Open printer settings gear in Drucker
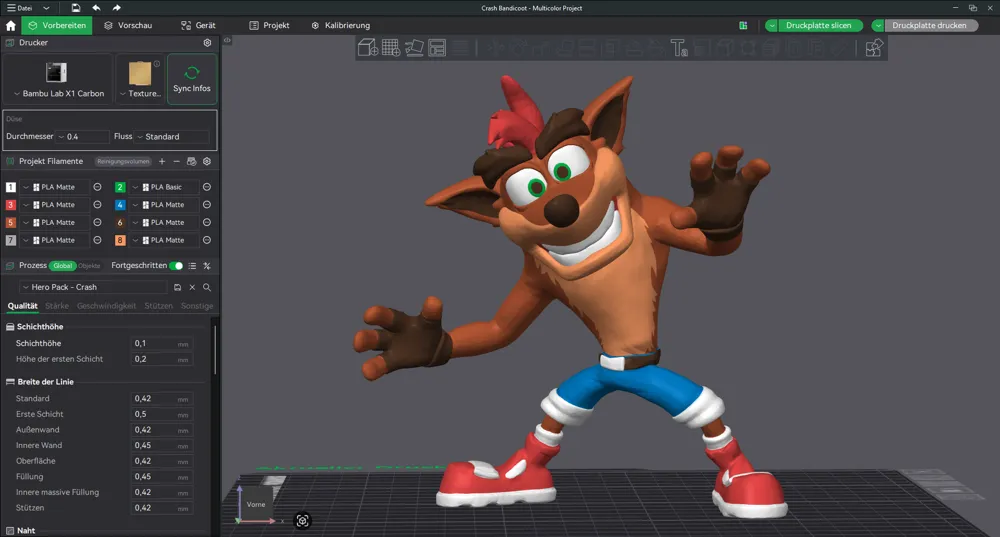This screenshot has height=537, width=1000. 207,43
